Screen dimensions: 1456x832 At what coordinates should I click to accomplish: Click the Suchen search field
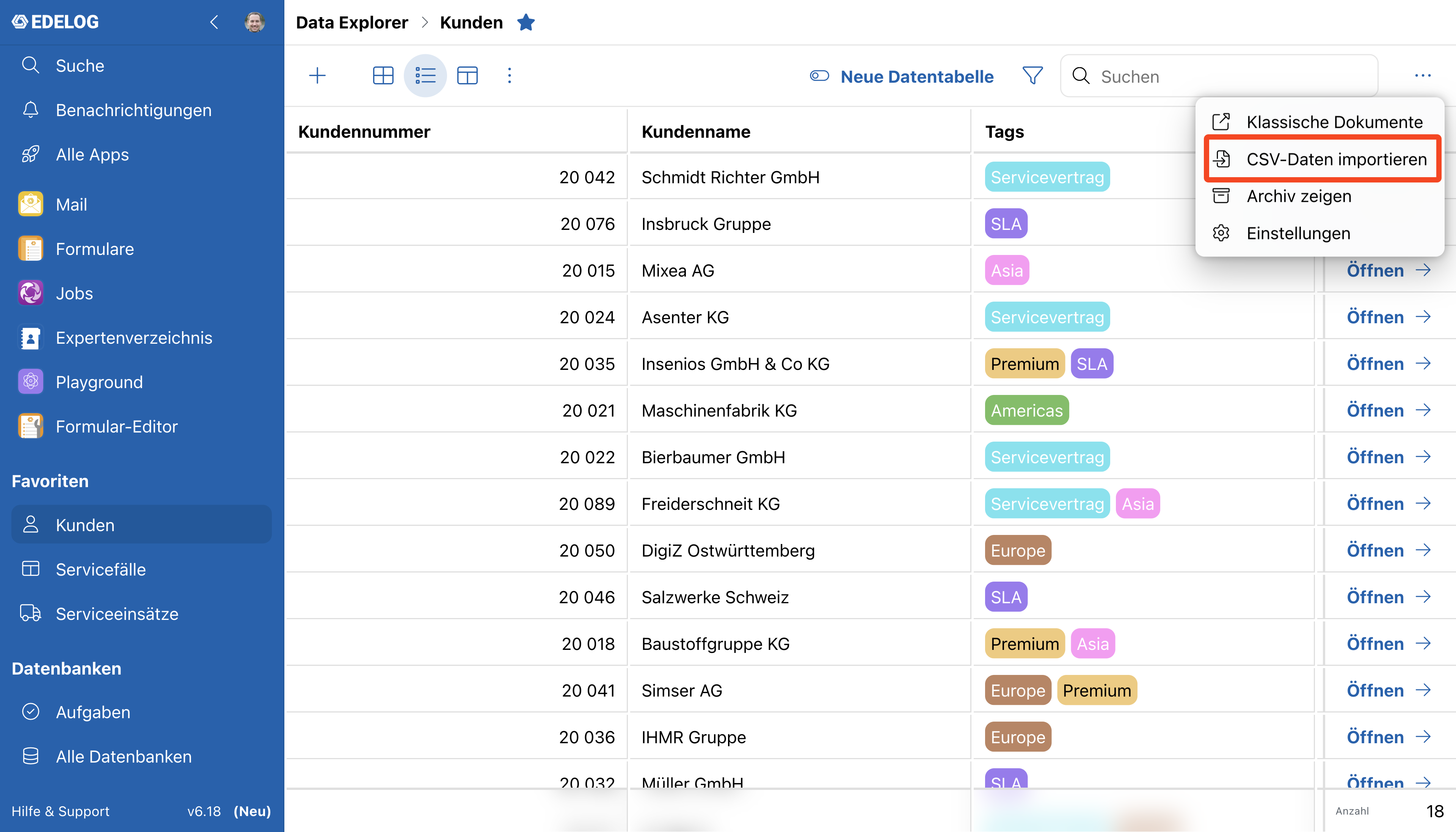[x=1219, y=76]
